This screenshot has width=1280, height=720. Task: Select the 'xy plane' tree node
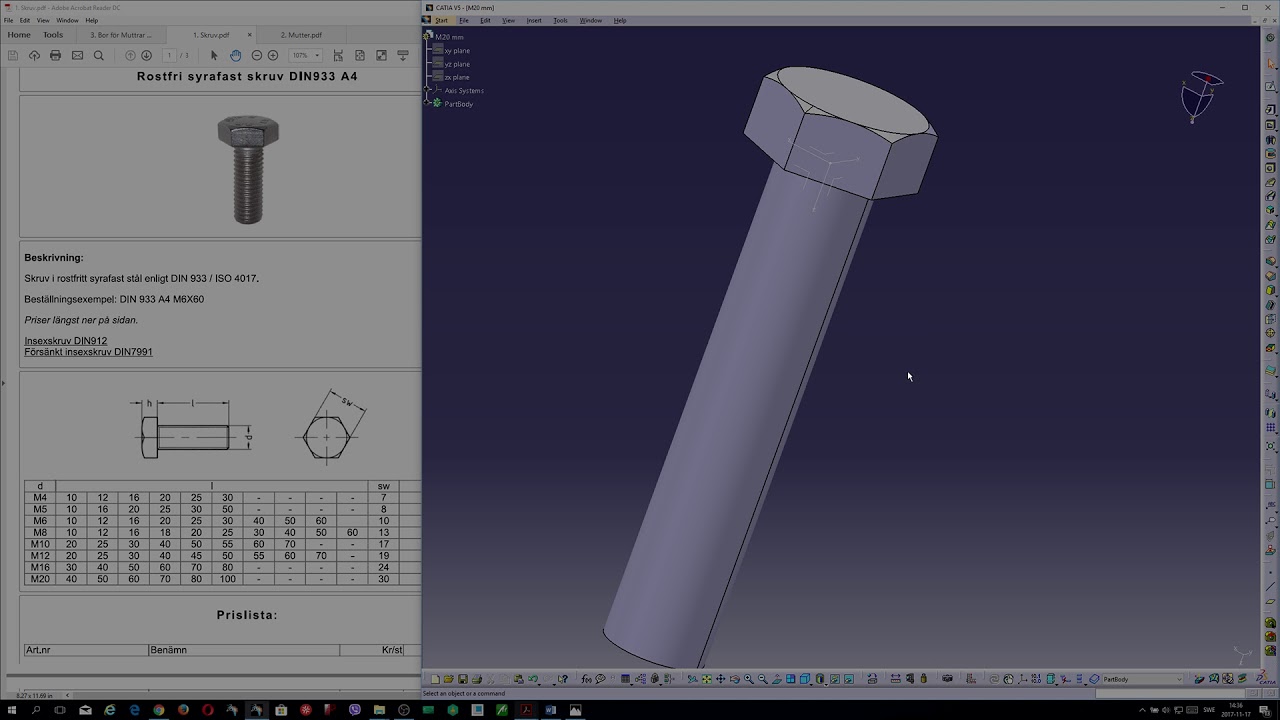pos(457,50)
